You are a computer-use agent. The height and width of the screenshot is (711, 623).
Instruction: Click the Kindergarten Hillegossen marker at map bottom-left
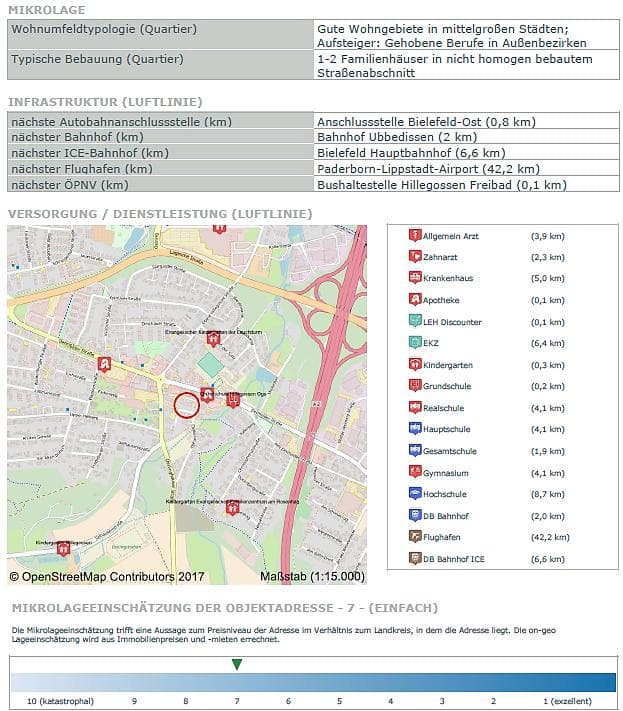pos(63,549)
